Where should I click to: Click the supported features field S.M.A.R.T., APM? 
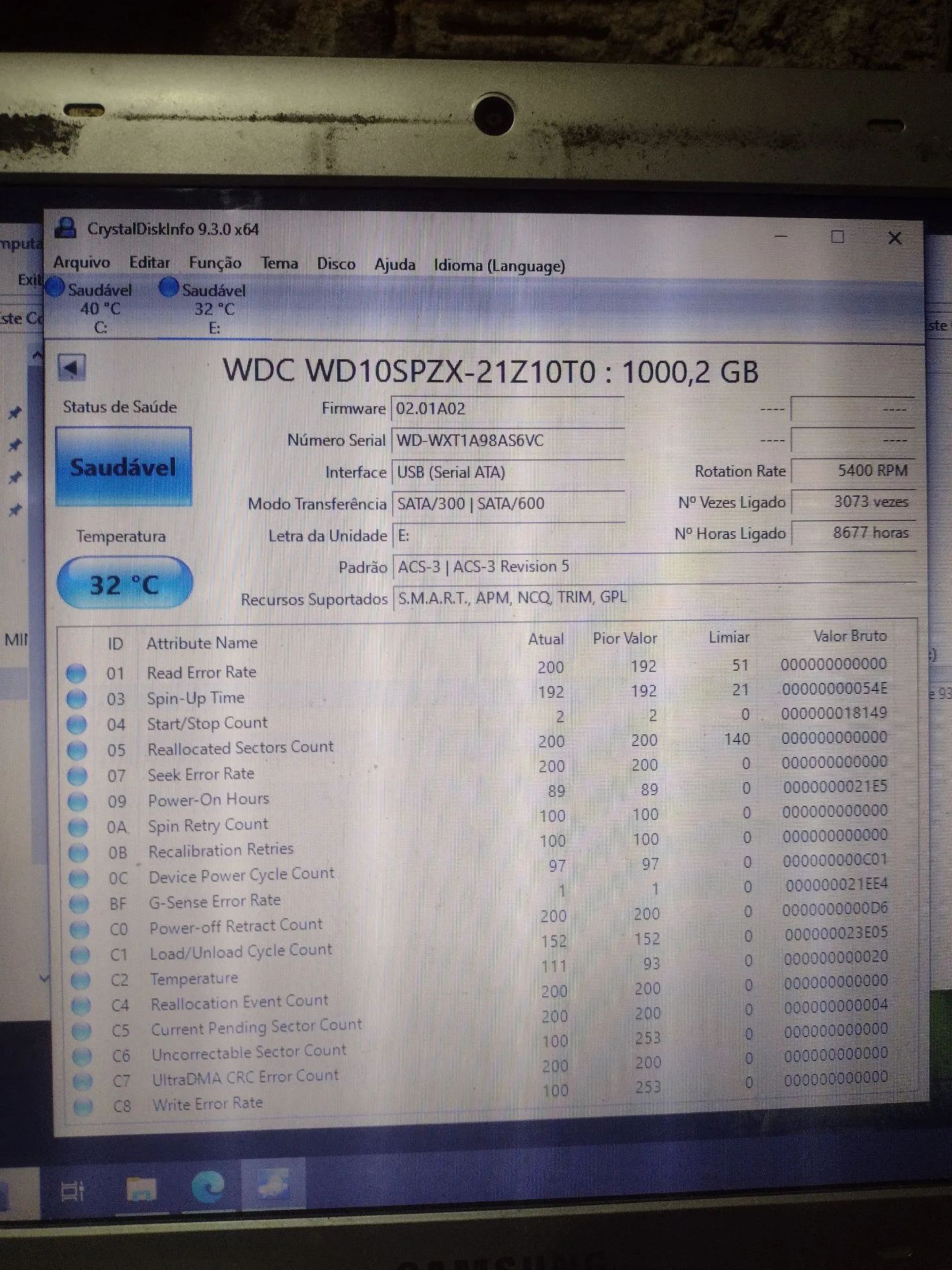point(654,598)
